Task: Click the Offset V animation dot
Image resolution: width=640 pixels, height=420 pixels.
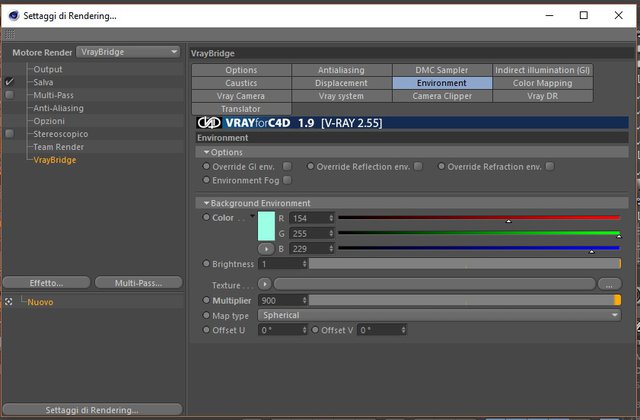Action: (315, 330)
